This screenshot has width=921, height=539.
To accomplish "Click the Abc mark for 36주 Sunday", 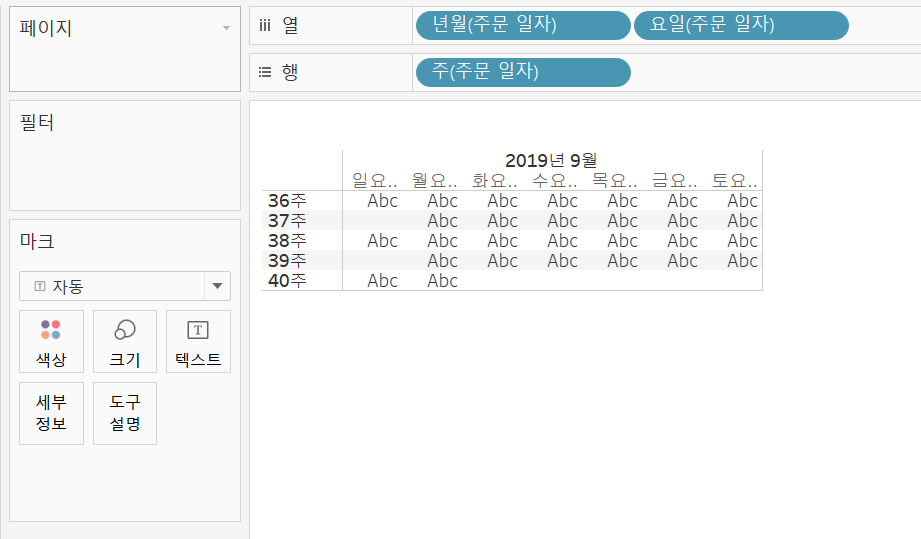I will tap(382, 201).
